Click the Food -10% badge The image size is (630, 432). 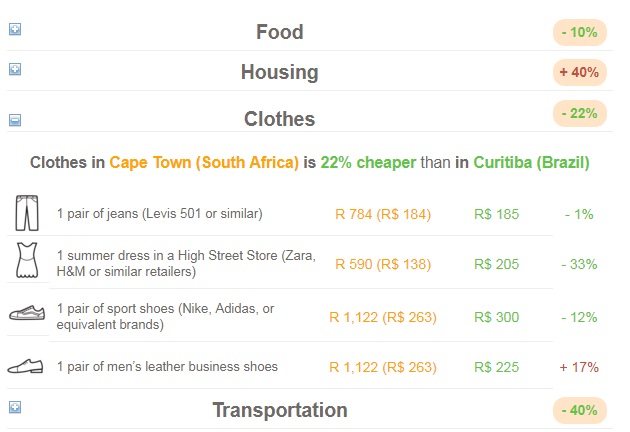[580, 32]
